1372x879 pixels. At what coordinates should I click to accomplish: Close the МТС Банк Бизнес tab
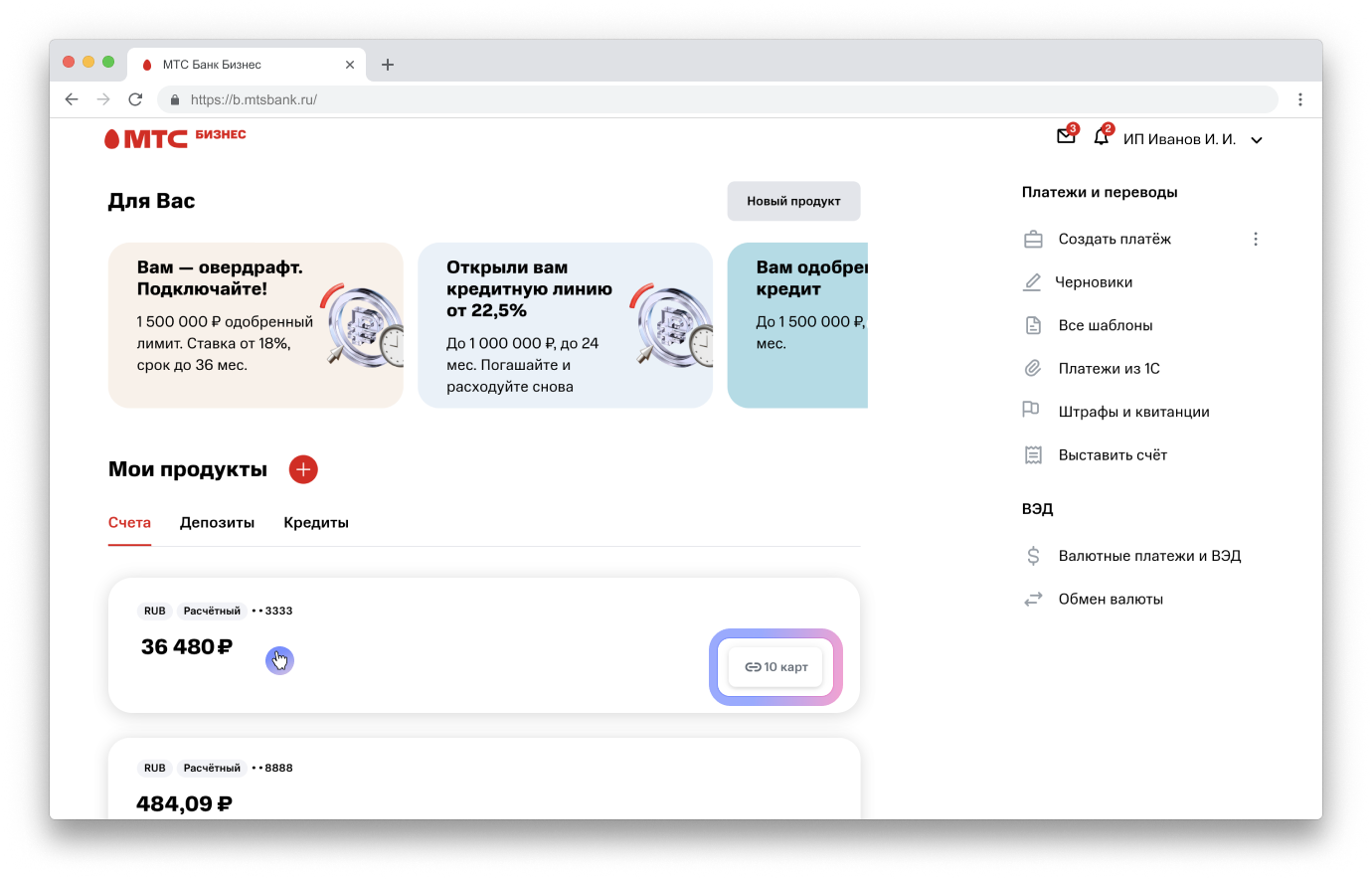350,65
